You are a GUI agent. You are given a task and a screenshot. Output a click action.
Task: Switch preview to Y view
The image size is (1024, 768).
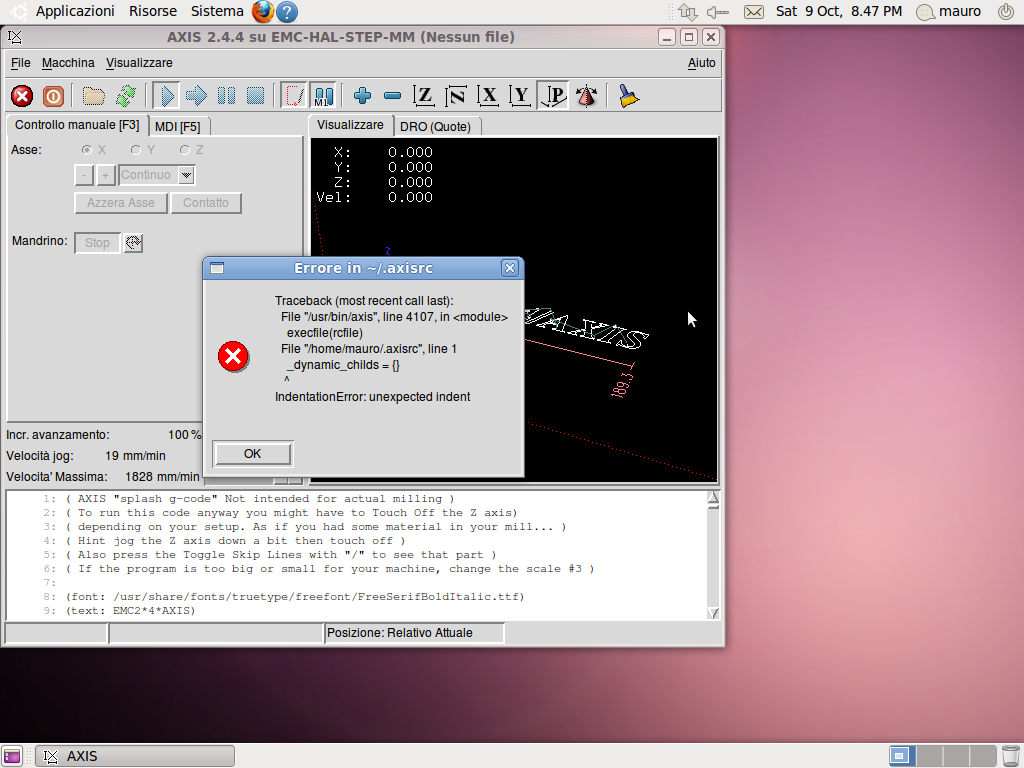520,96
